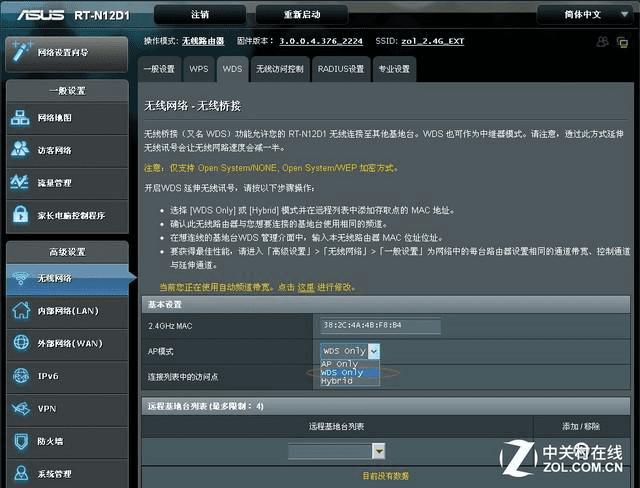Click the 无线路由器 operation mode link
640x488 pixels.
click(x=203, y=41)
